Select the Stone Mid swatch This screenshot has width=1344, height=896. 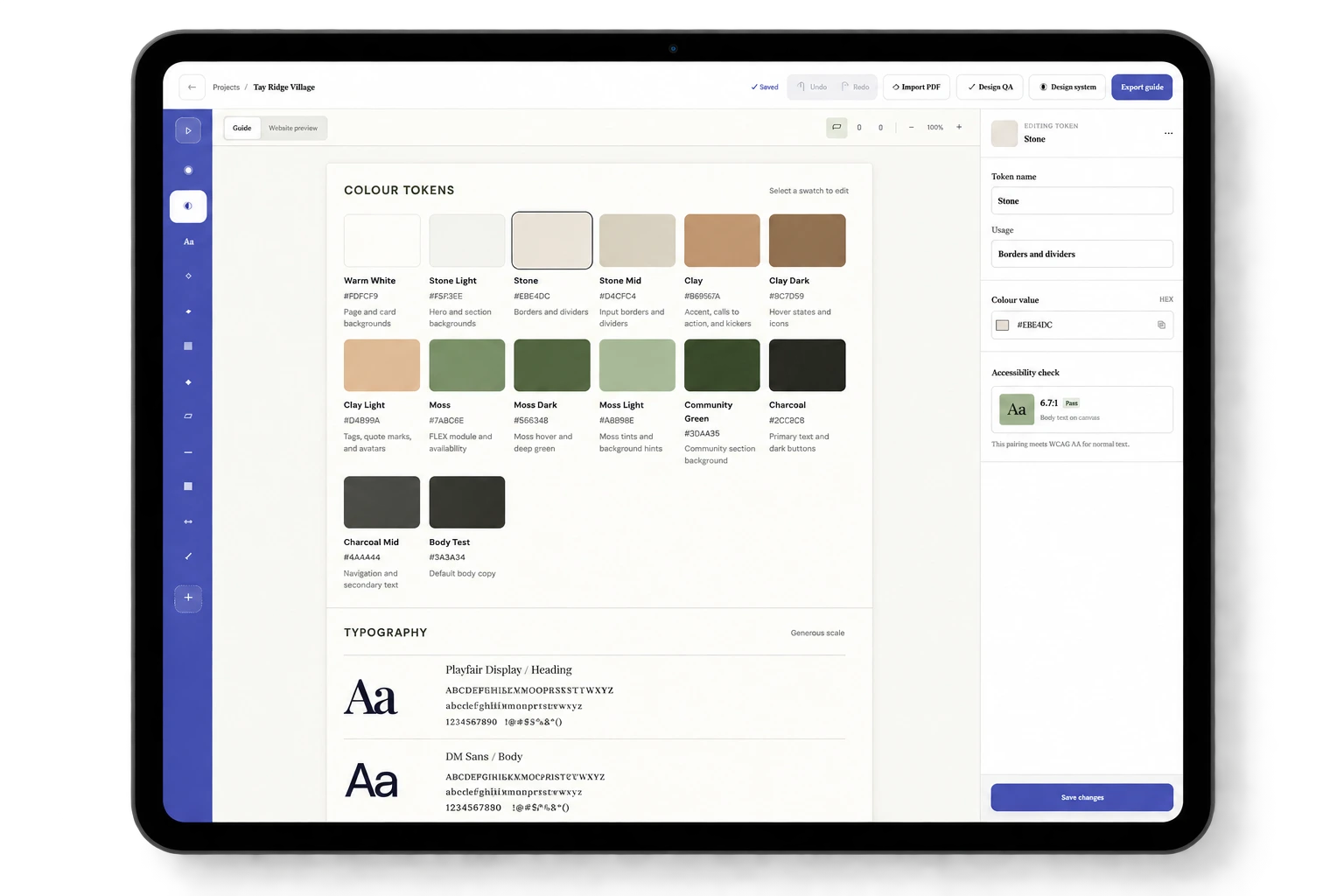tap(637, 241)
